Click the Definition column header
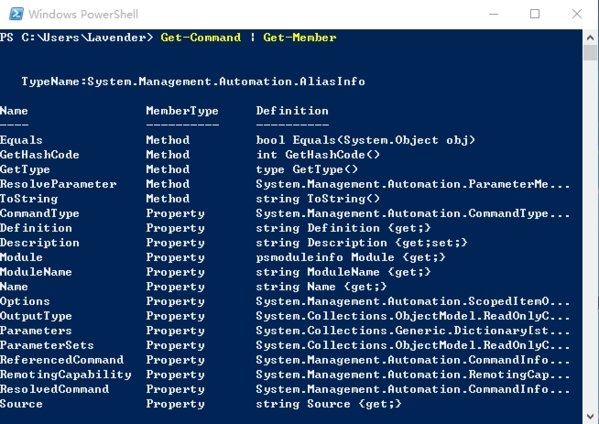The height and width of the screenshot is (424, 599). (x=292, y=111)
